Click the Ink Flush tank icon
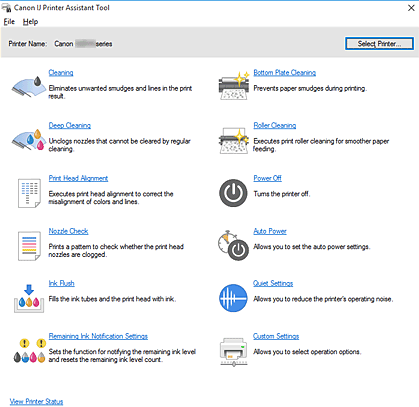This screenshot has width=419, height=407. pyautogui.click(x=29, y=298)
